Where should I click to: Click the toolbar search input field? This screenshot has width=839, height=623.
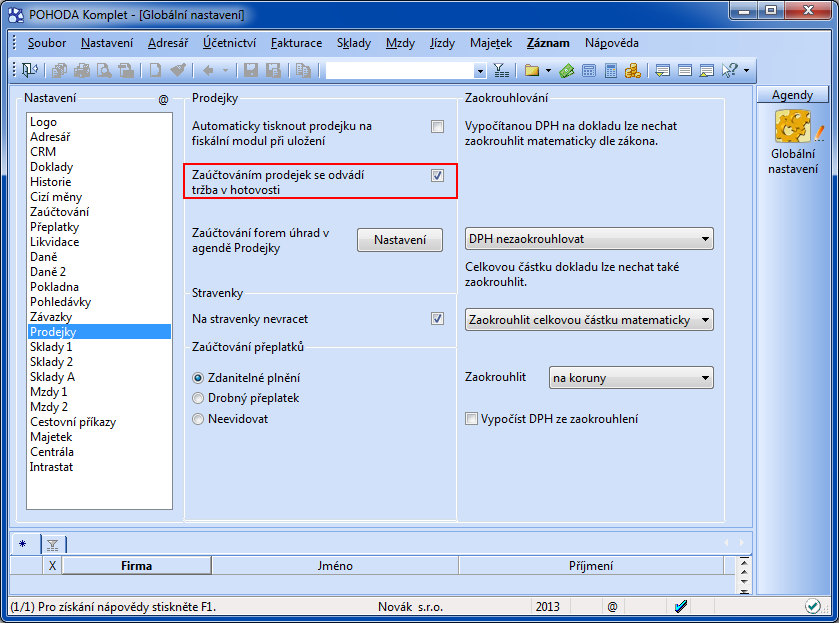pos(400,71)
